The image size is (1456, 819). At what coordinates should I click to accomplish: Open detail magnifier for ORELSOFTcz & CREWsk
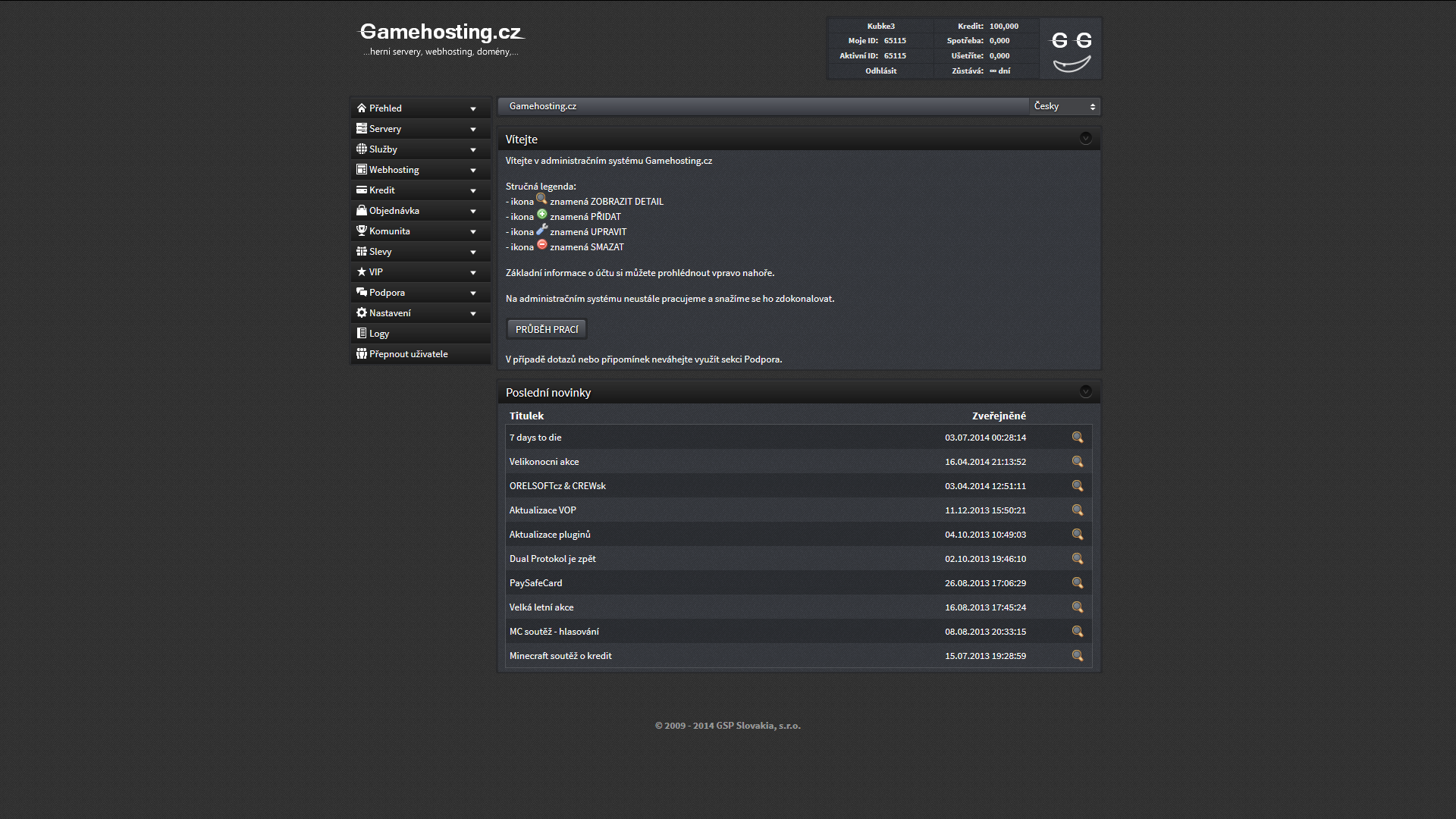click(x=1078, y=486)
